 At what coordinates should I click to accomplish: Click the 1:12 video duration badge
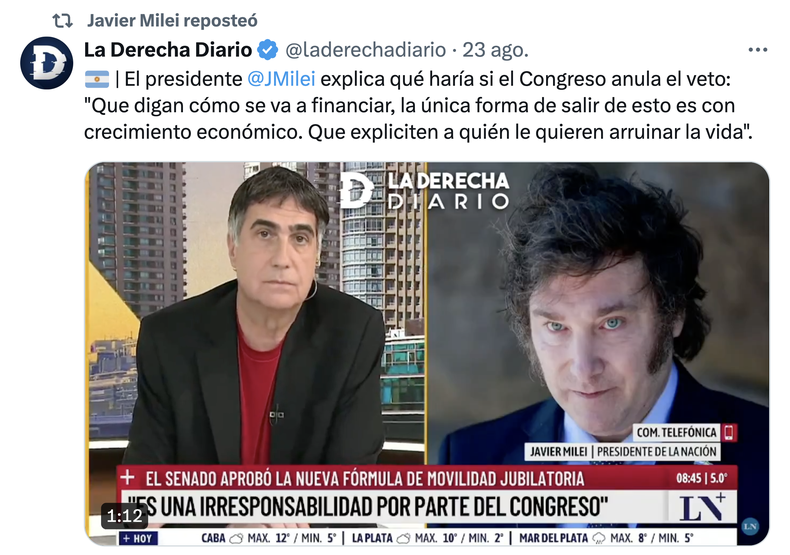(x=124, y=516)
